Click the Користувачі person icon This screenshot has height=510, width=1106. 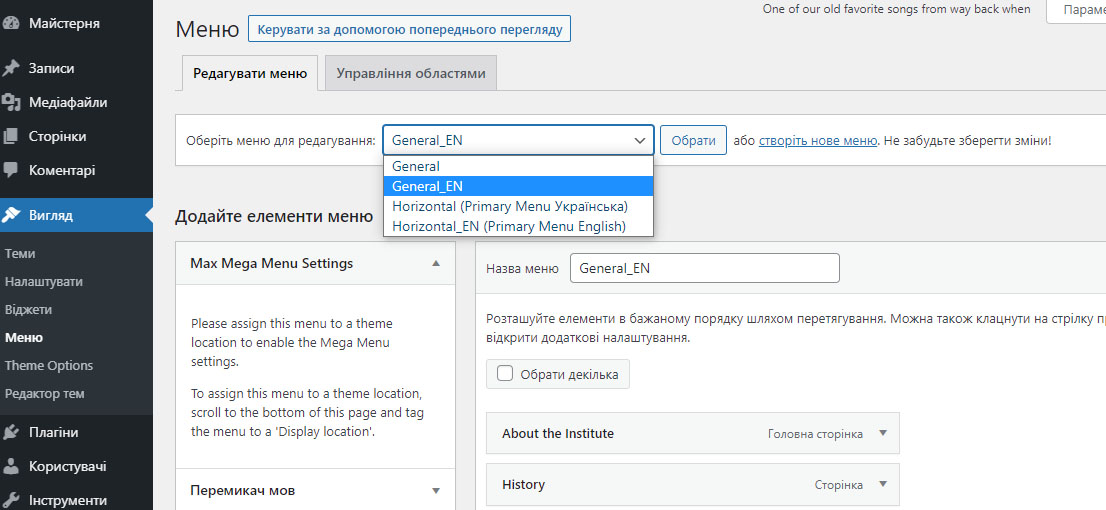coord(11,466)
